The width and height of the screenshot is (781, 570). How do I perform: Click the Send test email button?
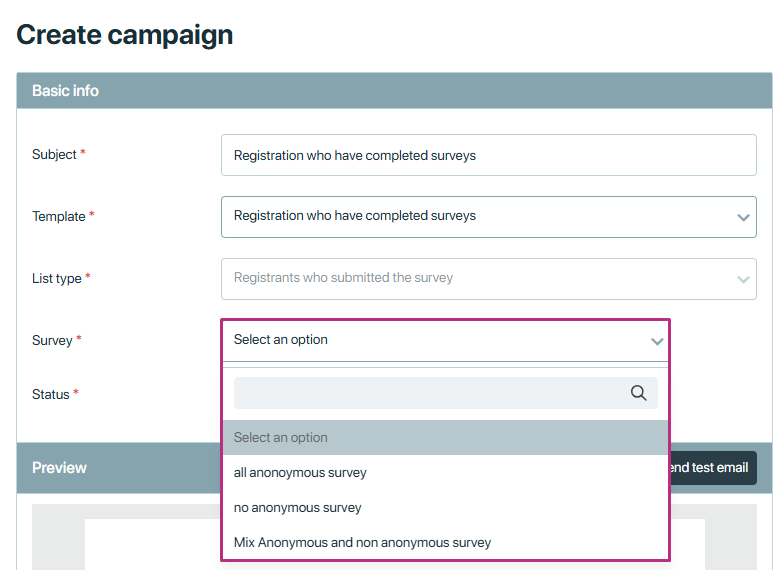click(x=713, y=468)
